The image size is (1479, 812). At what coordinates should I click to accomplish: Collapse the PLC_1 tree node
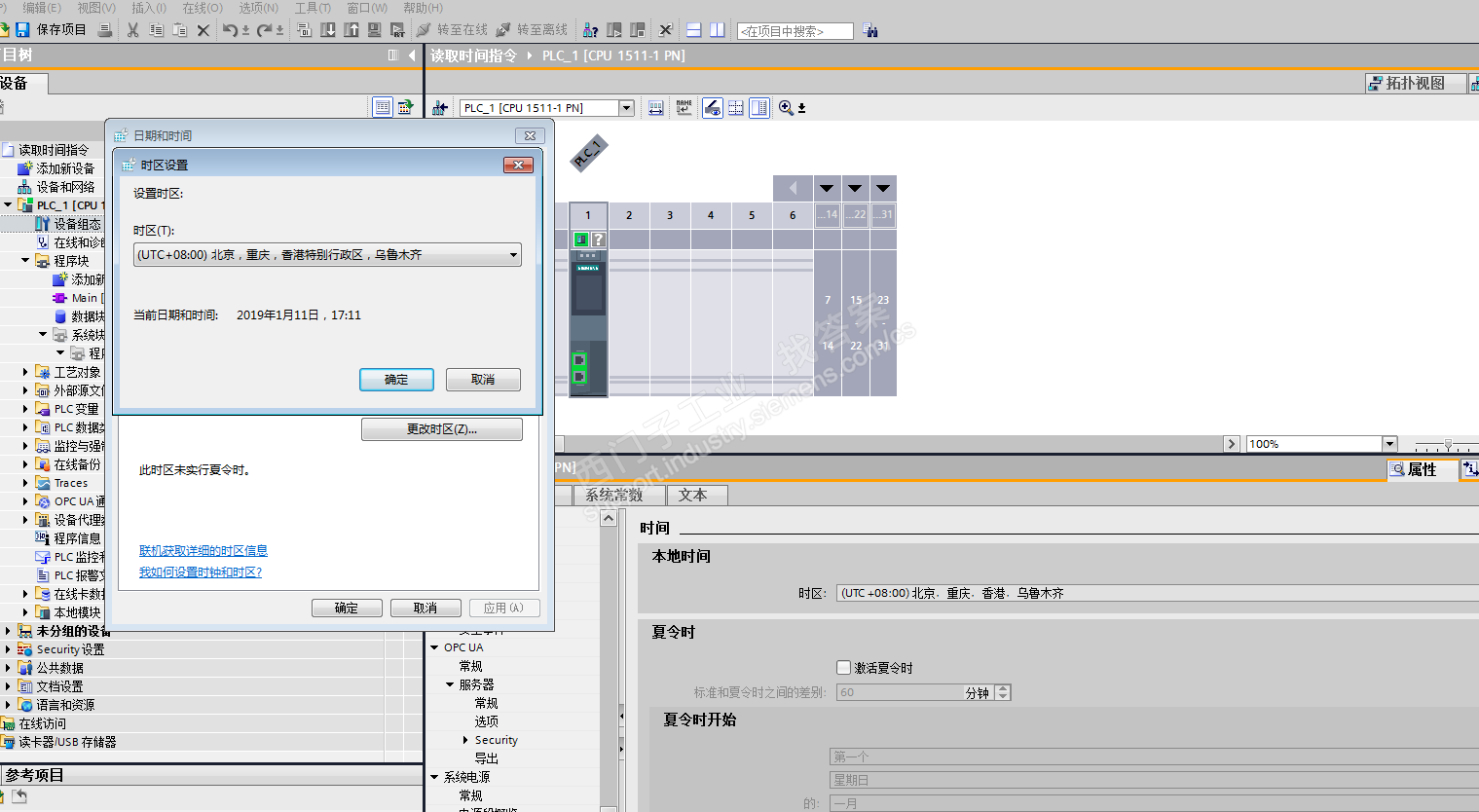(x=8, y=205)
